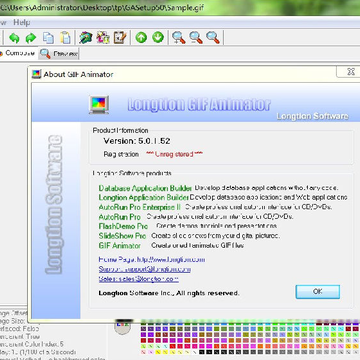Click the Copy icon in toolbar

48,38
